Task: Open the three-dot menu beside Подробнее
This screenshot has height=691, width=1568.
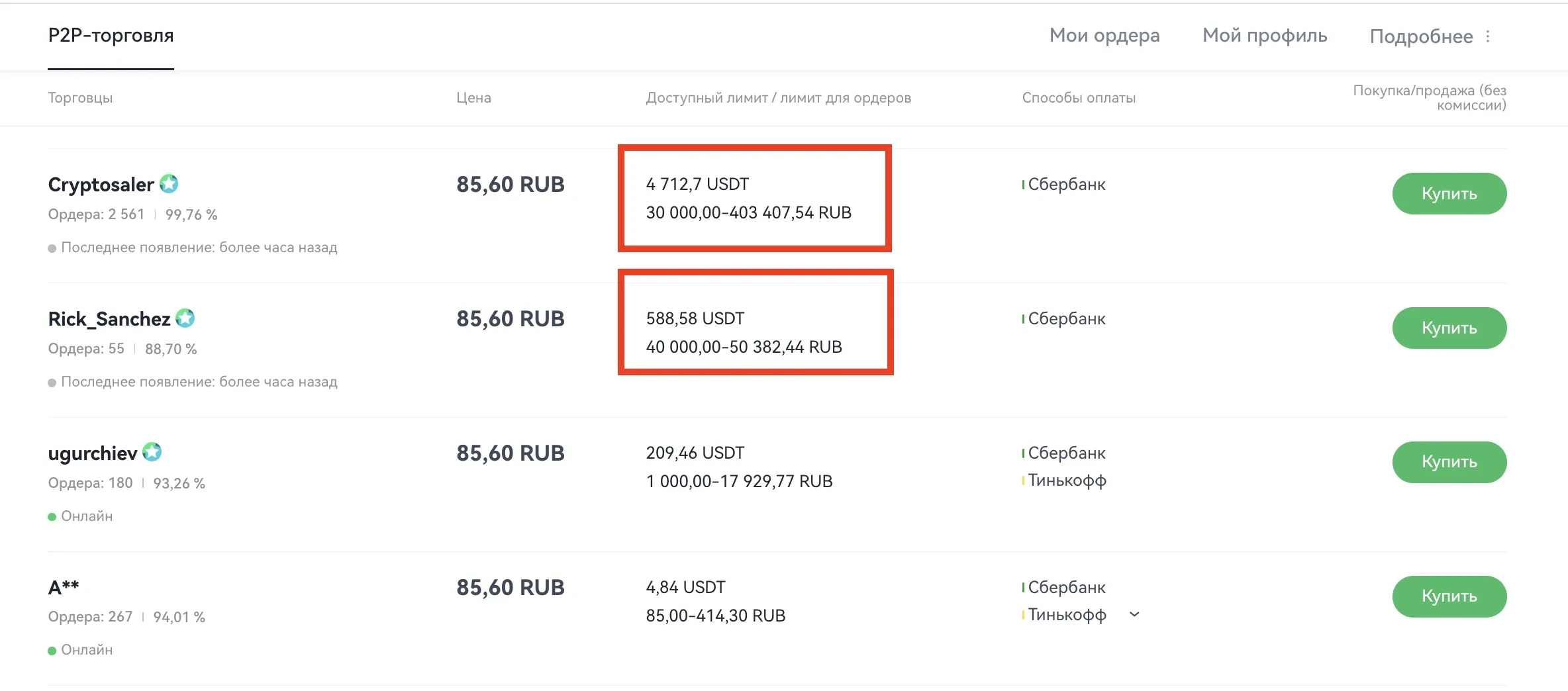Action: (1489, 36)
